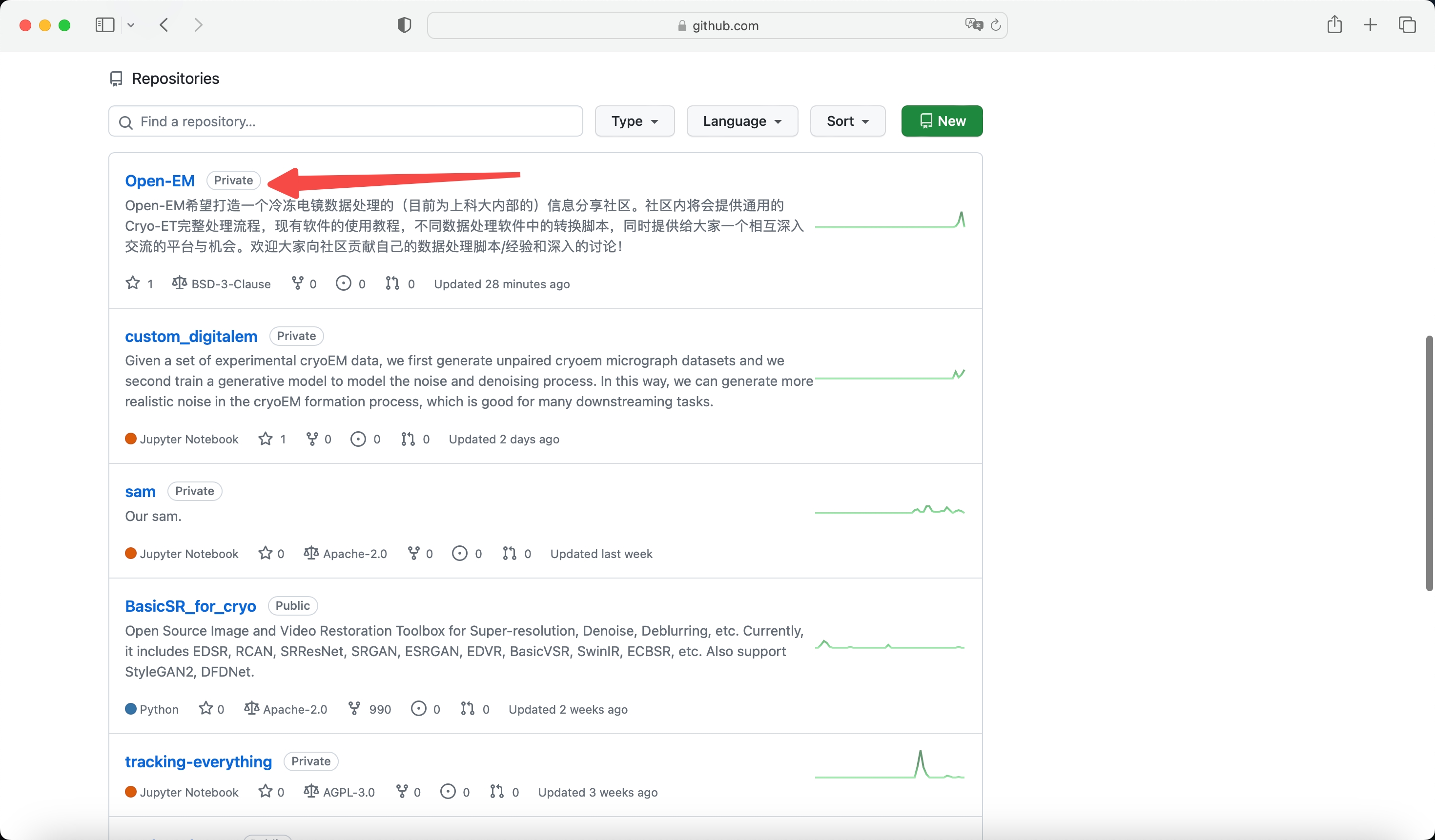Screen dimensions: 1435x840
Task: Click "Updated 2 weeks ago" text
Action: pyautogui.click(x=568, y=709)
